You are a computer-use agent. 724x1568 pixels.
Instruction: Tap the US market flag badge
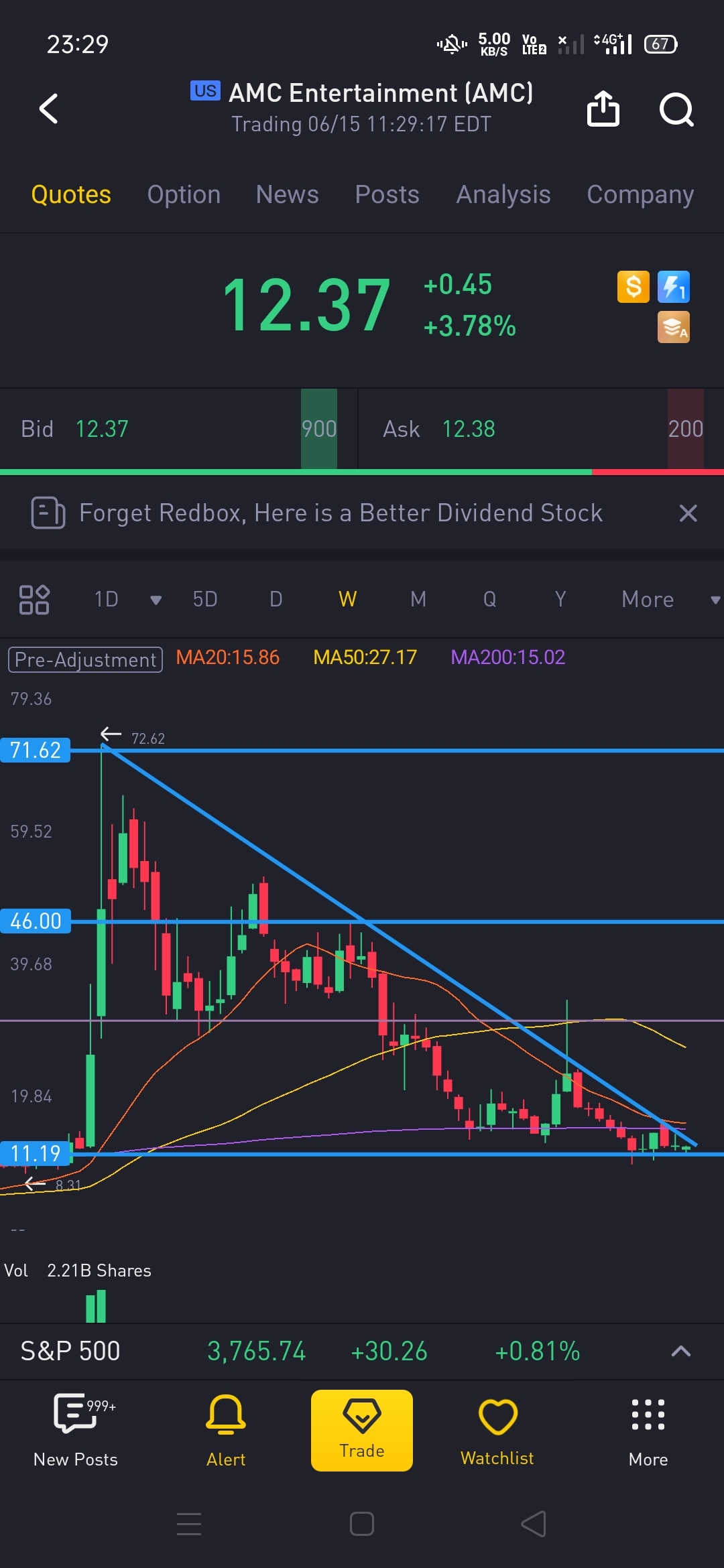pyautogui.click(x=206, y=90)
